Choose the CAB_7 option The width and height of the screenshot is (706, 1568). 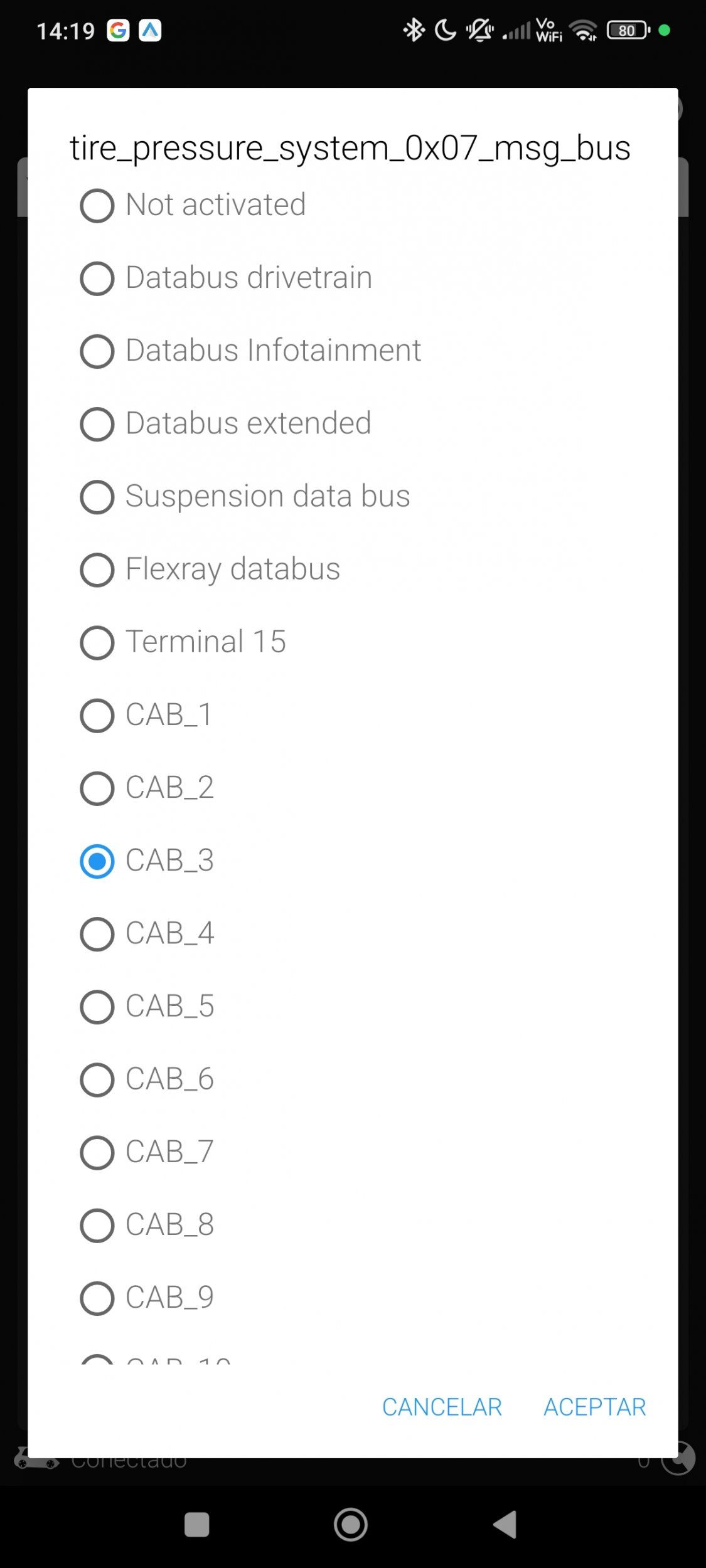coord(97,1153)
